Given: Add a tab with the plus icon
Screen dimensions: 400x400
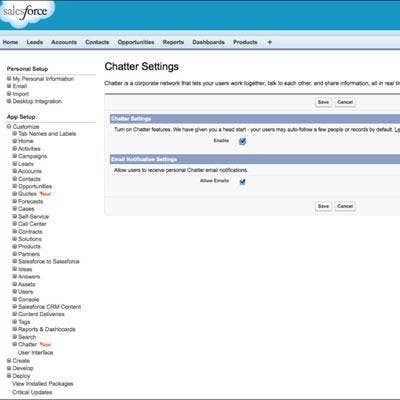Looking at the screenshot, I should tap(270, 42).
